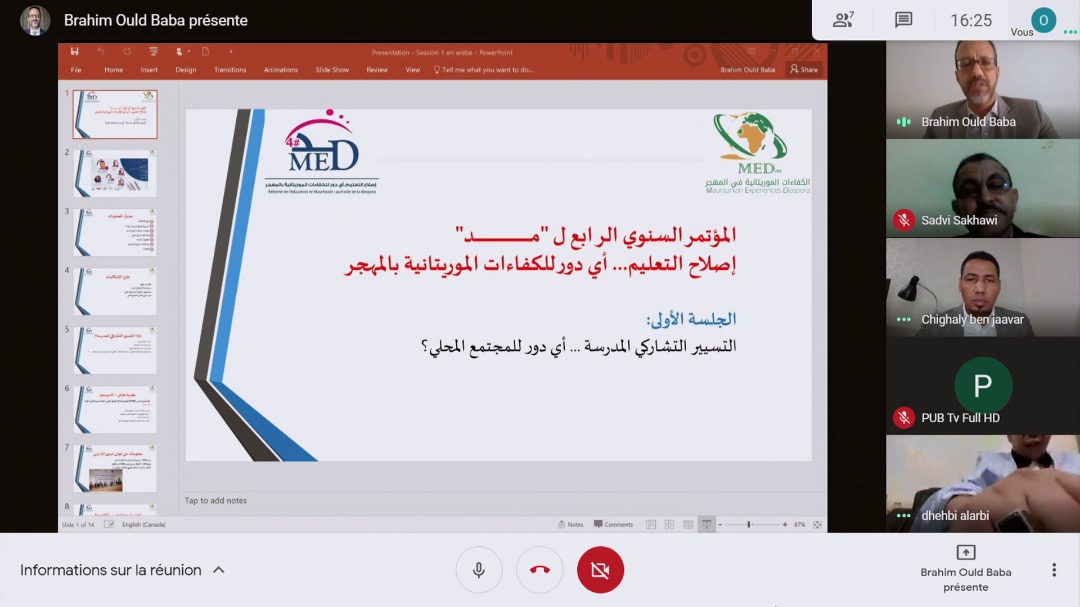Select Chighaly ben jaavar video tile
1080x607 pixels.
tap(982, 287)
